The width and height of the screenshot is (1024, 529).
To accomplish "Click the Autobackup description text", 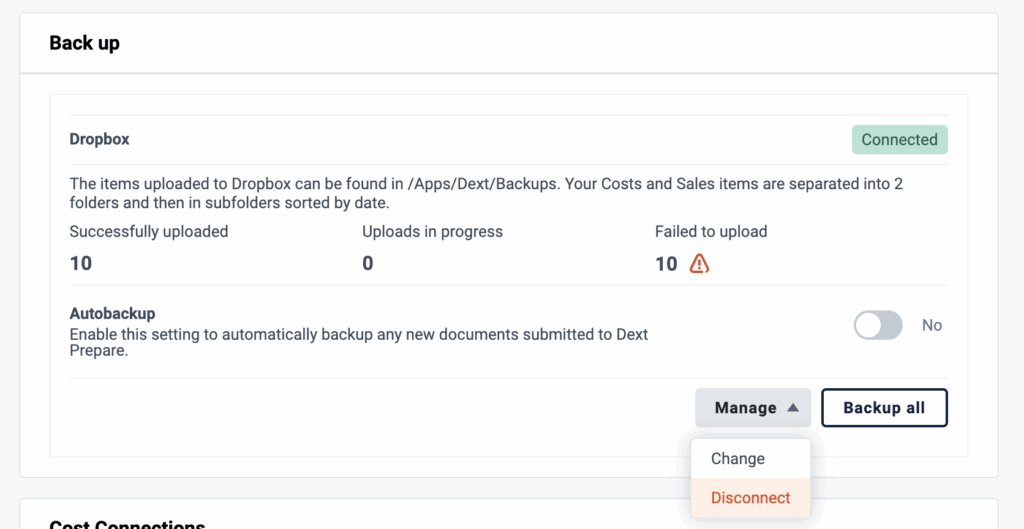I will 359,343.
